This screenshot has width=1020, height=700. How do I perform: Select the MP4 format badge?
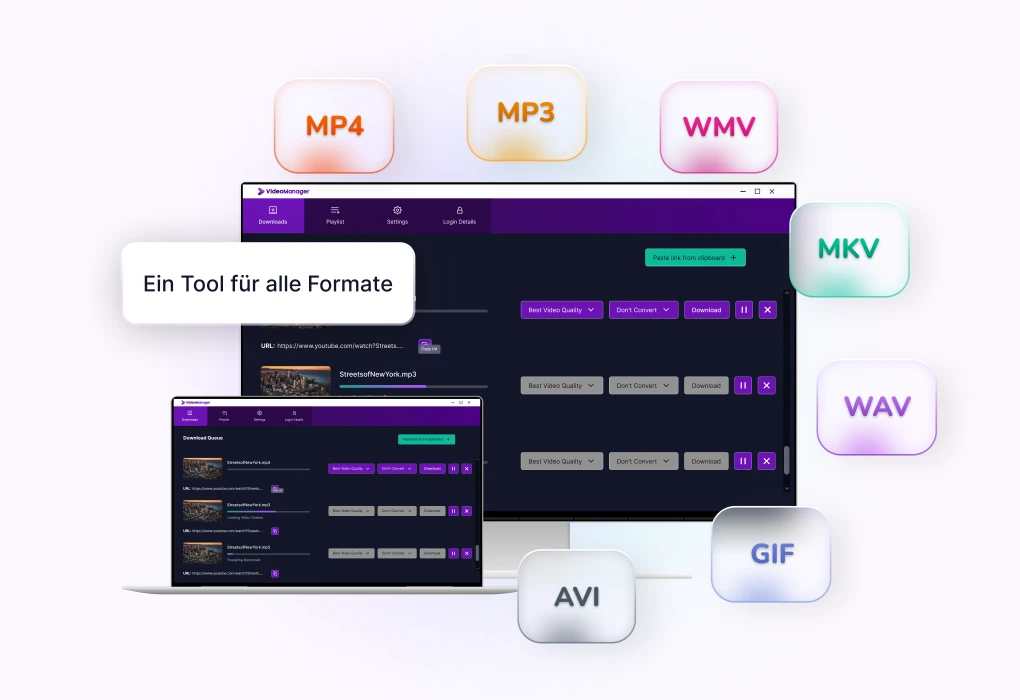point(334,126)
